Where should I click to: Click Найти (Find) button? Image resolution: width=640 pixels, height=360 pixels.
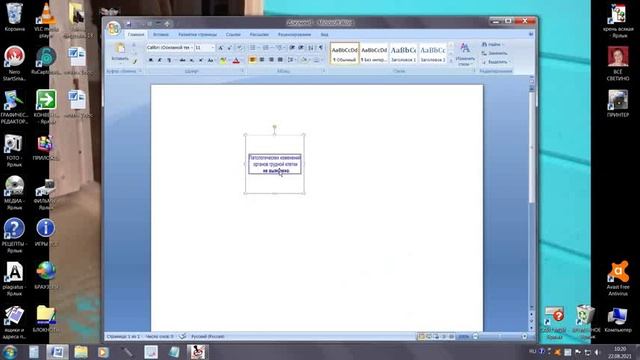(493, 44)
